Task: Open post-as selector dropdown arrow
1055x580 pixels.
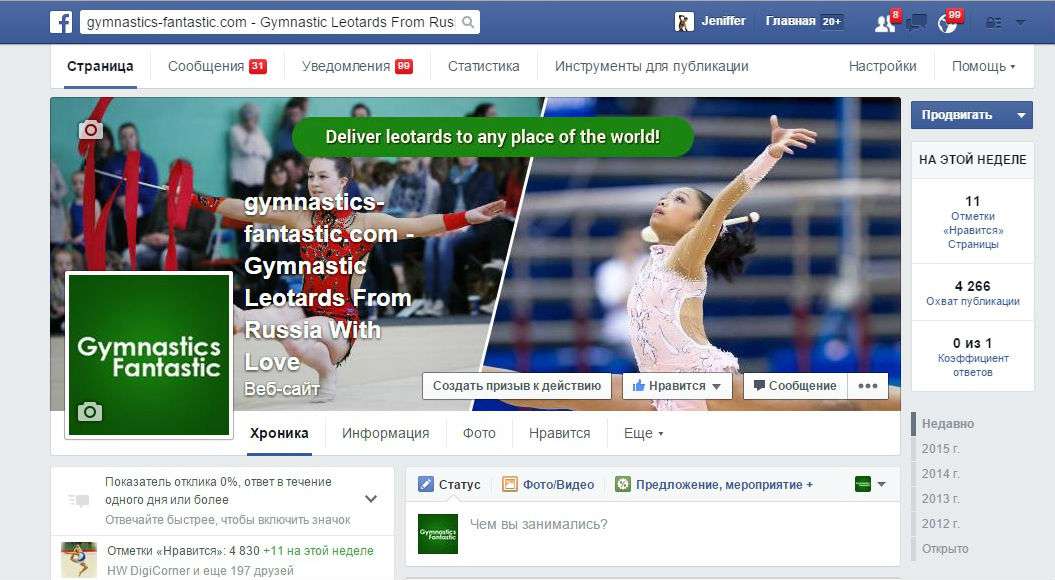Action: 882,484
